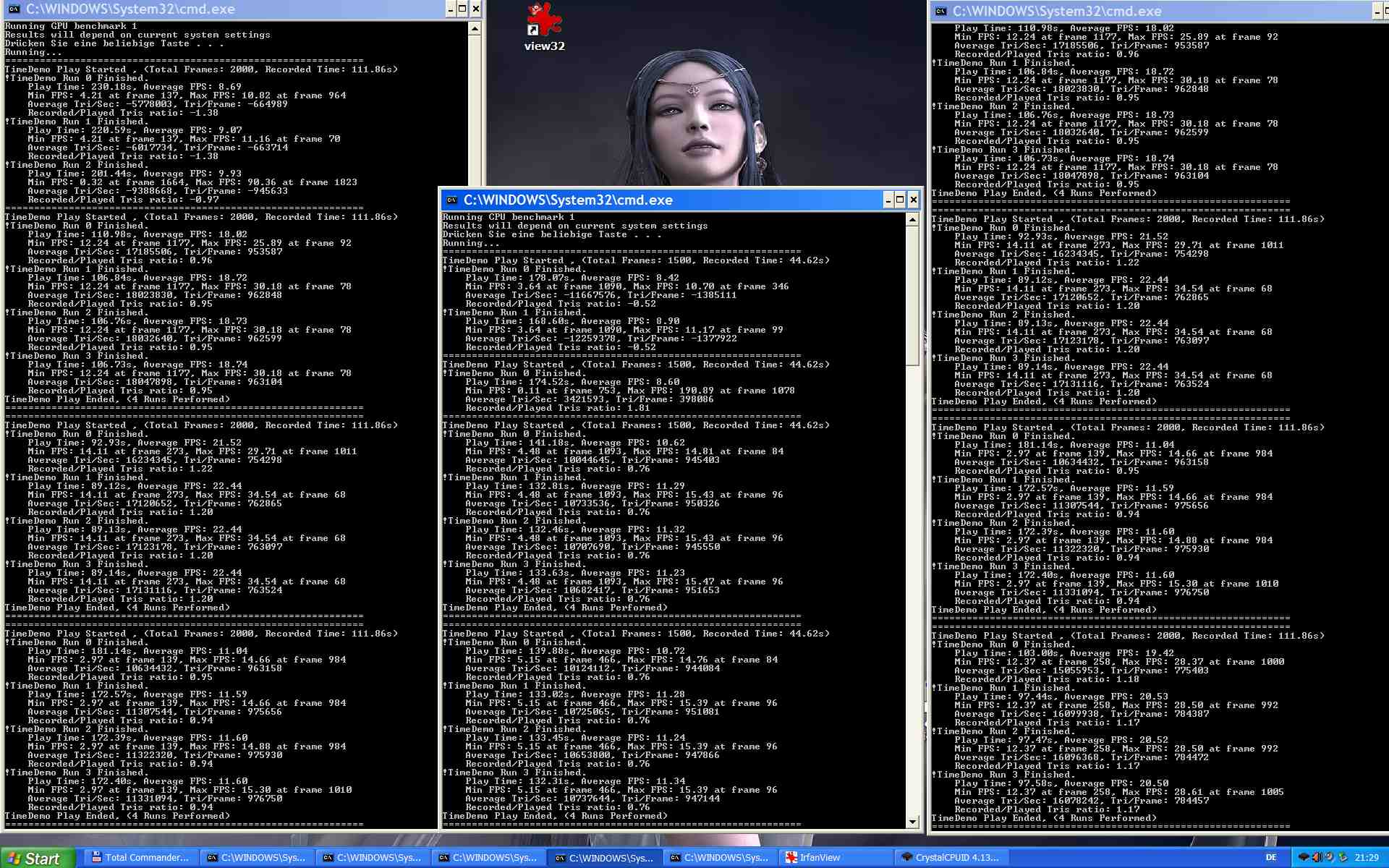Viewport: 1389px width, 868px height.
Task: Close the middle cmd.exe window
Action: point(913,200)
